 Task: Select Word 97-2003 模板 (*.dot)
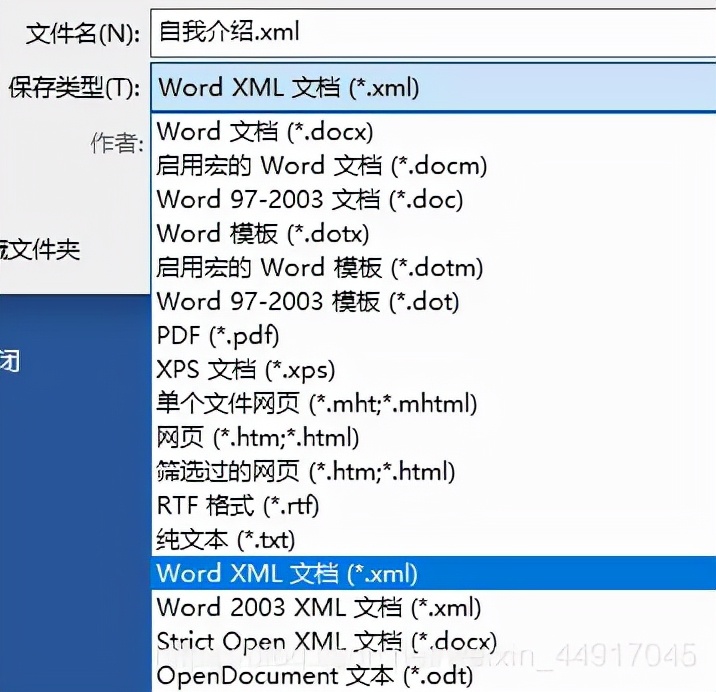[434, 301]
